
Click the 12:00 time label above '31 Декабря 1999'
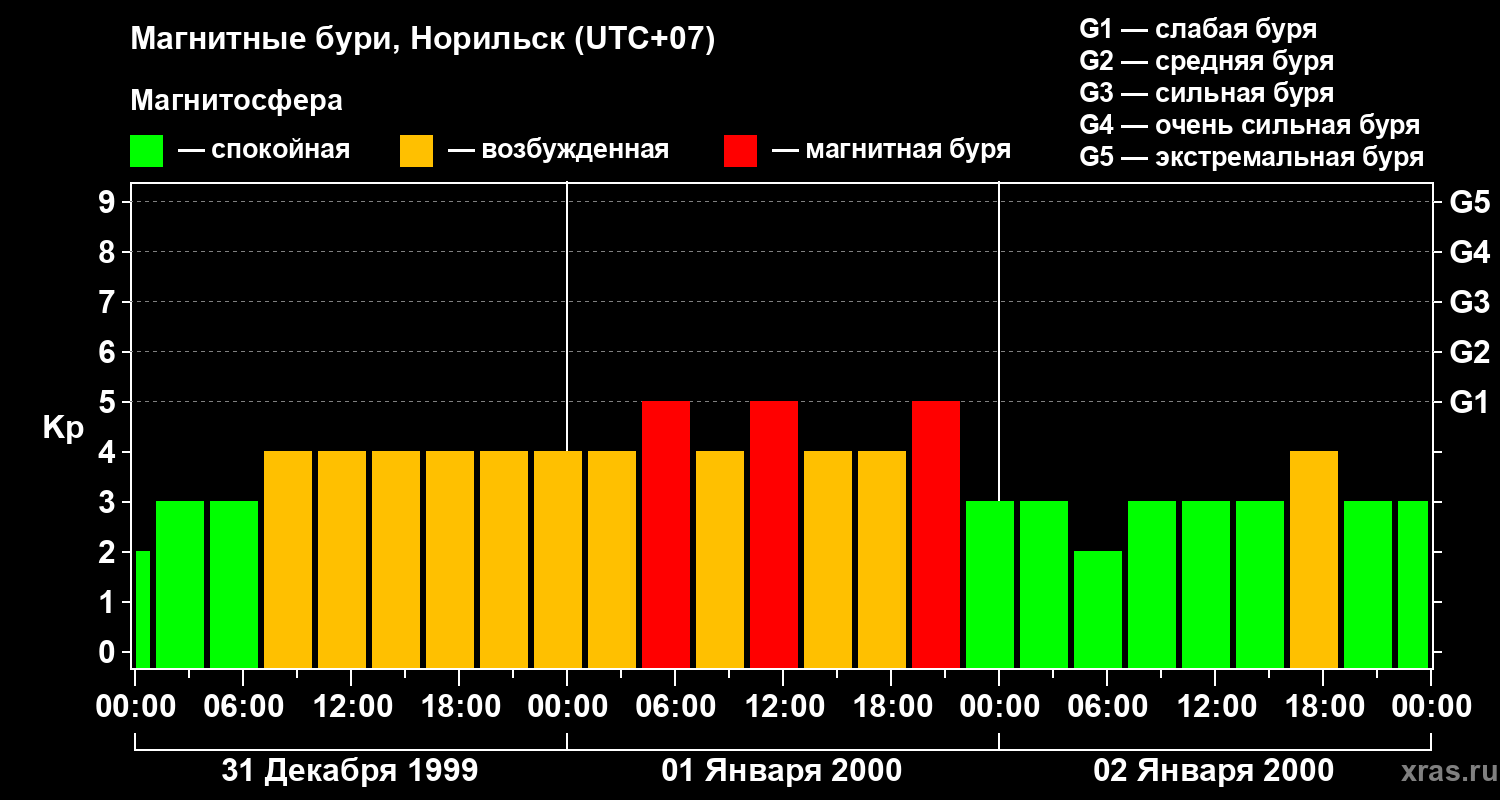tap(351, 706)
